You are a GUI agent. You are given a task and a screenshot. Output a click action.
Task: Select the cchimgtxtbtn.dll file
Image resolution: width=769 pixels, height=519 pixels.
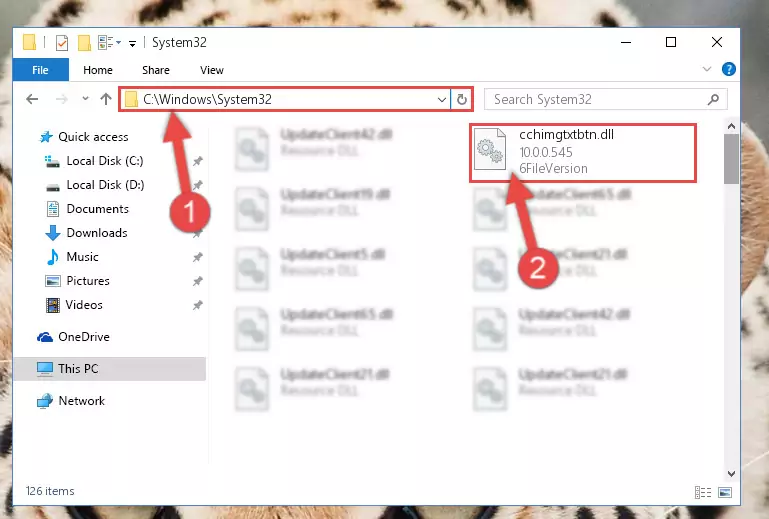coord(583,153)
